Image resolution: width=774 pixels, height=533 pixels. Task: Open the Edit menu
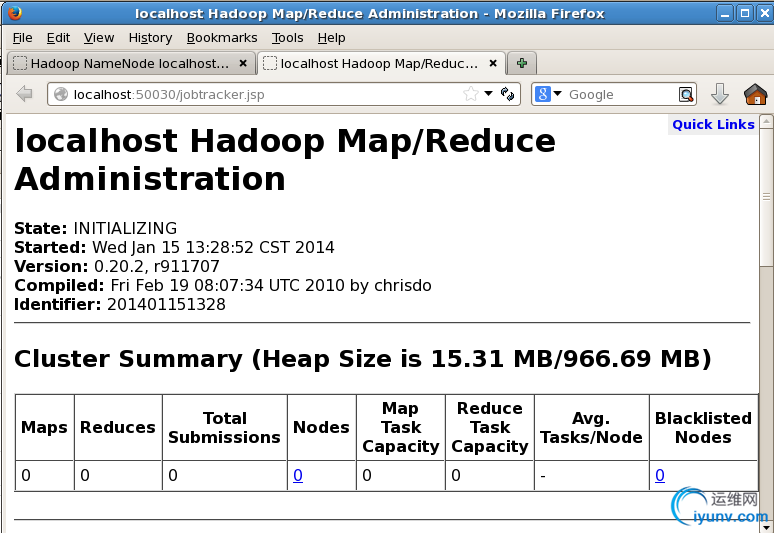pos(58,38)
